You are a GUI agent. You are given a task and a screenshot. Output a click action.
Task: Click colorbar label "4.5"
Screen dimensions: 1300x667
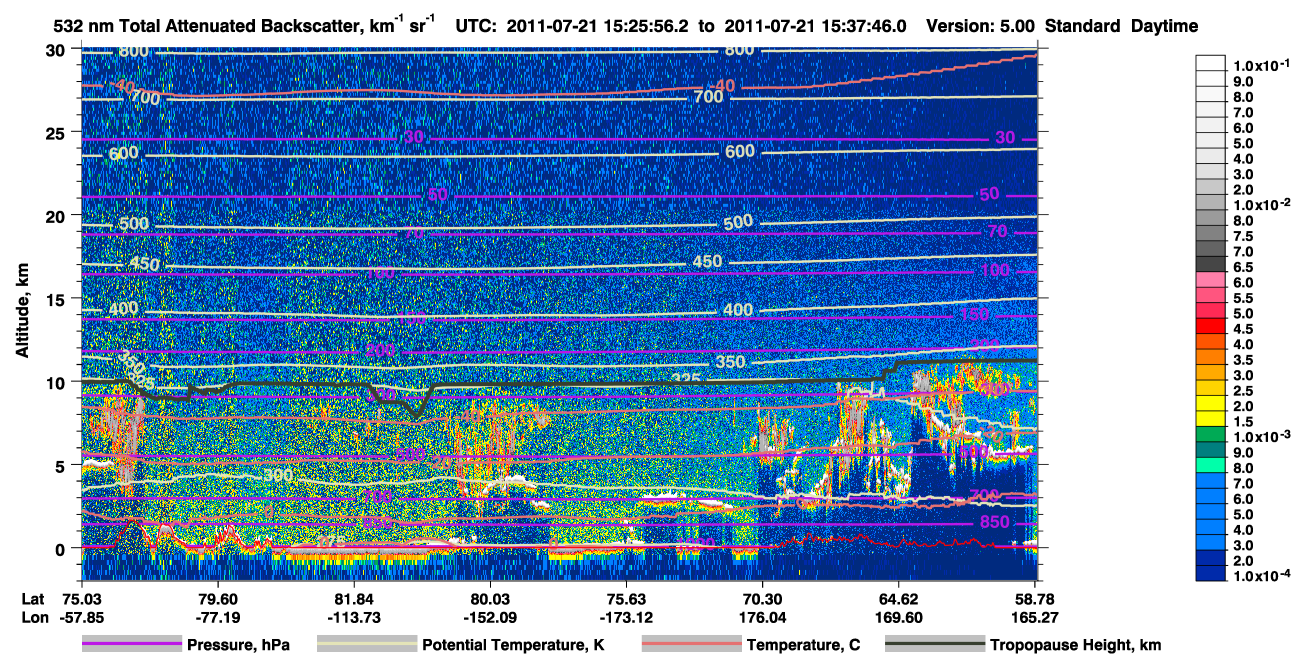coord(1244,329)
